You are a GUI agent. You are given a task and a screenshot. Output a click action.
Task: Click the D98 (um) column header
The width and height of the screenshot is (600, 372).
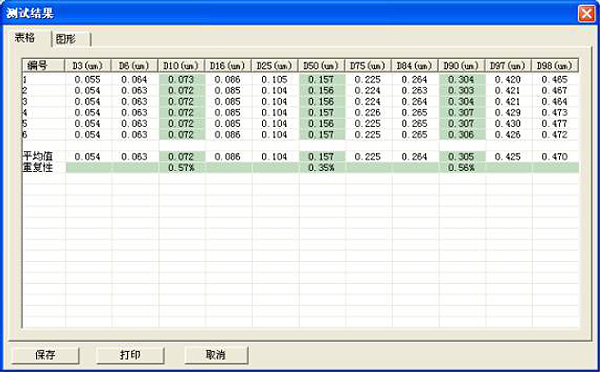554,65
